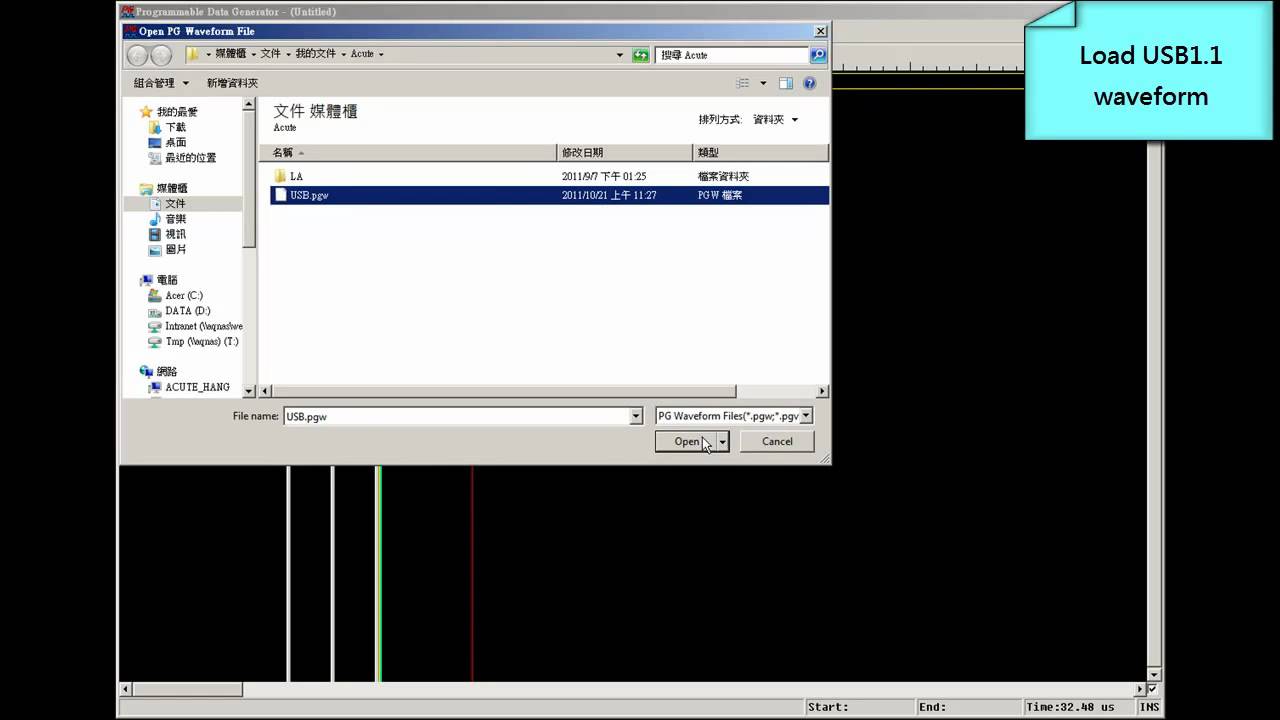Select 媒體櫃 libraries in the sidebar
The width and height of the screenshot is (1280, 720).
(x=164, y=188)
